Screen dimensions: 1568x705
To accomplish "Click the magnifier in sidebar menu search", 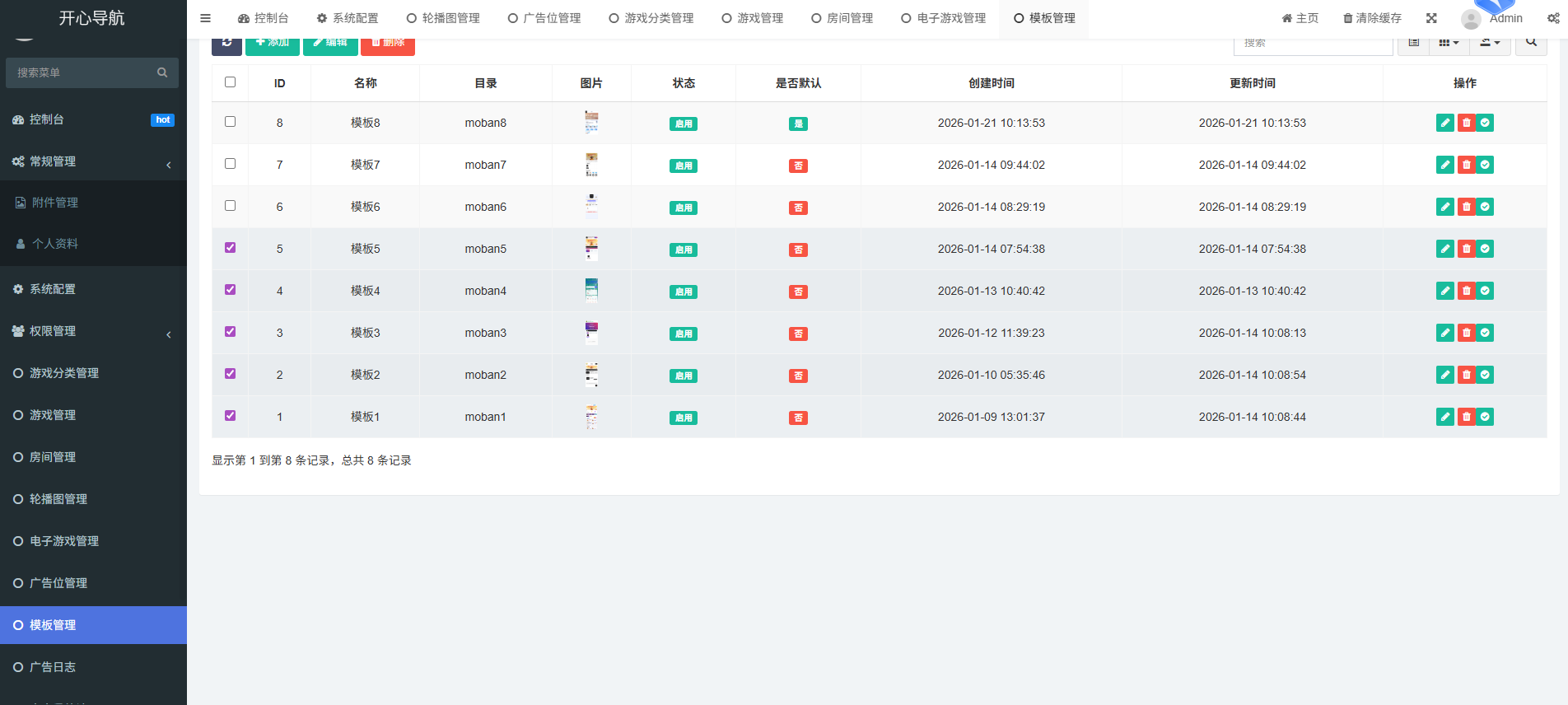I will [x=162, y=72].
